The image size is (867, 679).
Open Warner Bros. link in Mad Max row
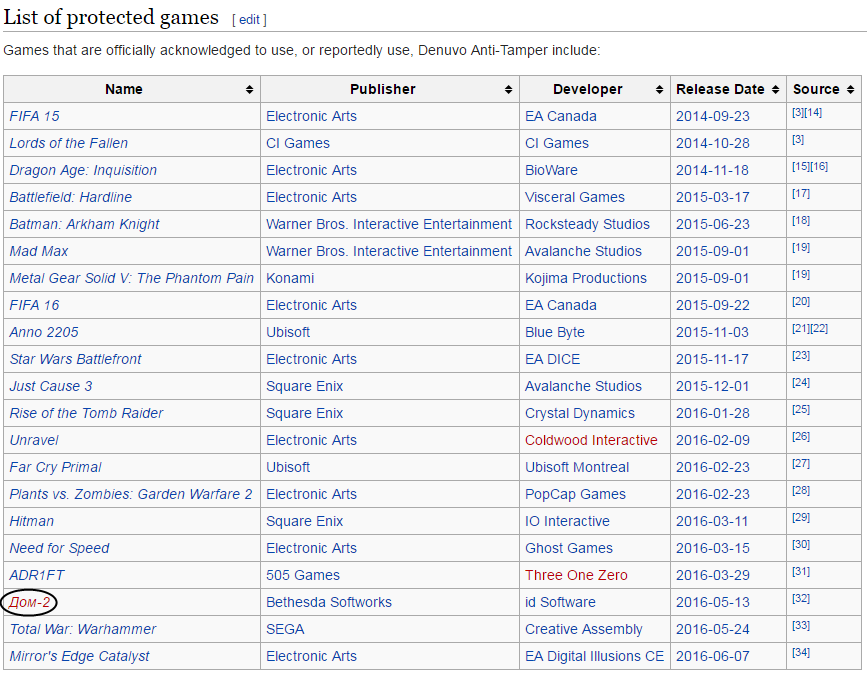click(388, 251)
